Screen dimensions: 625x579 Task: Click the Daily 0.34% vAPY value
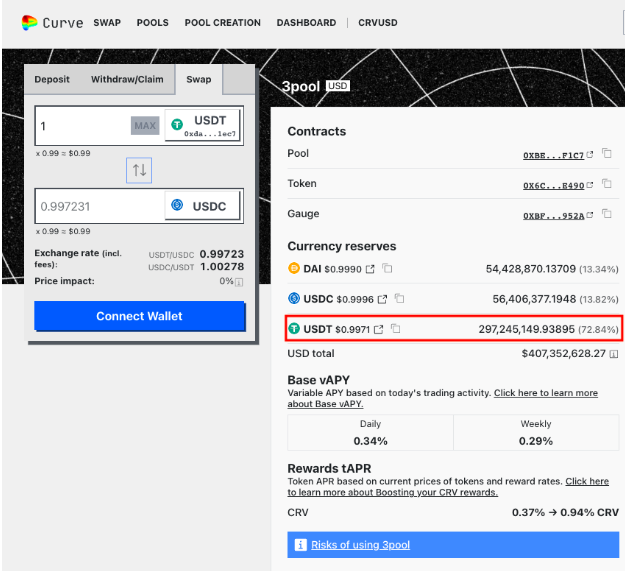point(370,441)
